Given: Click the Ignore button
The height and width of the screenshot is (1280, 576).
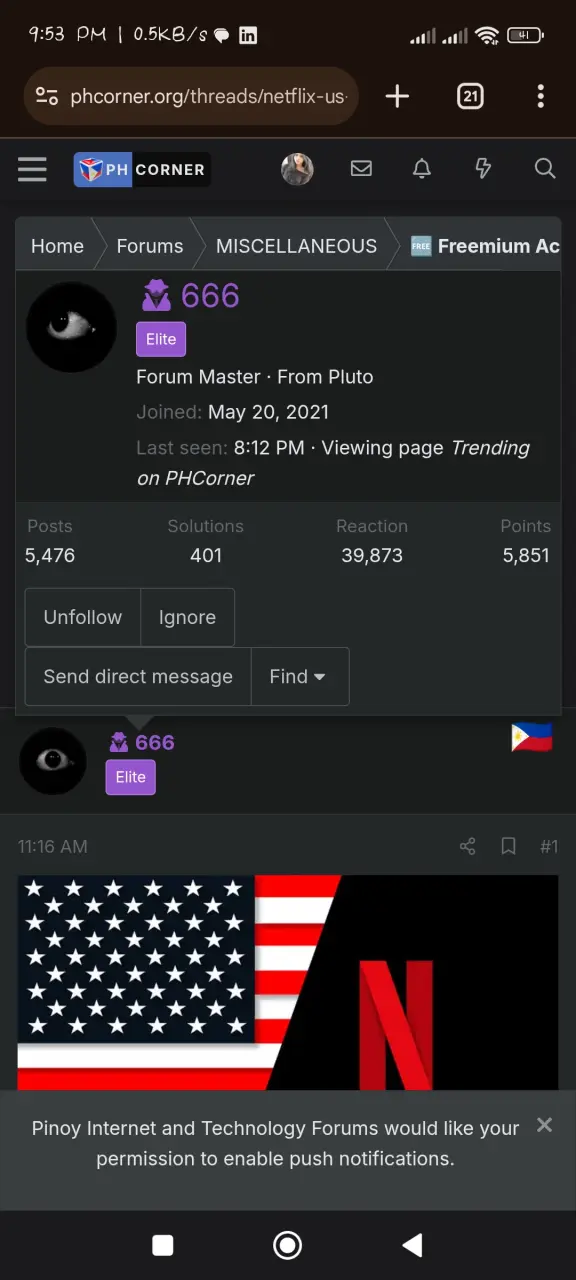Looking at the screenshot, I should tap(187, 617).
